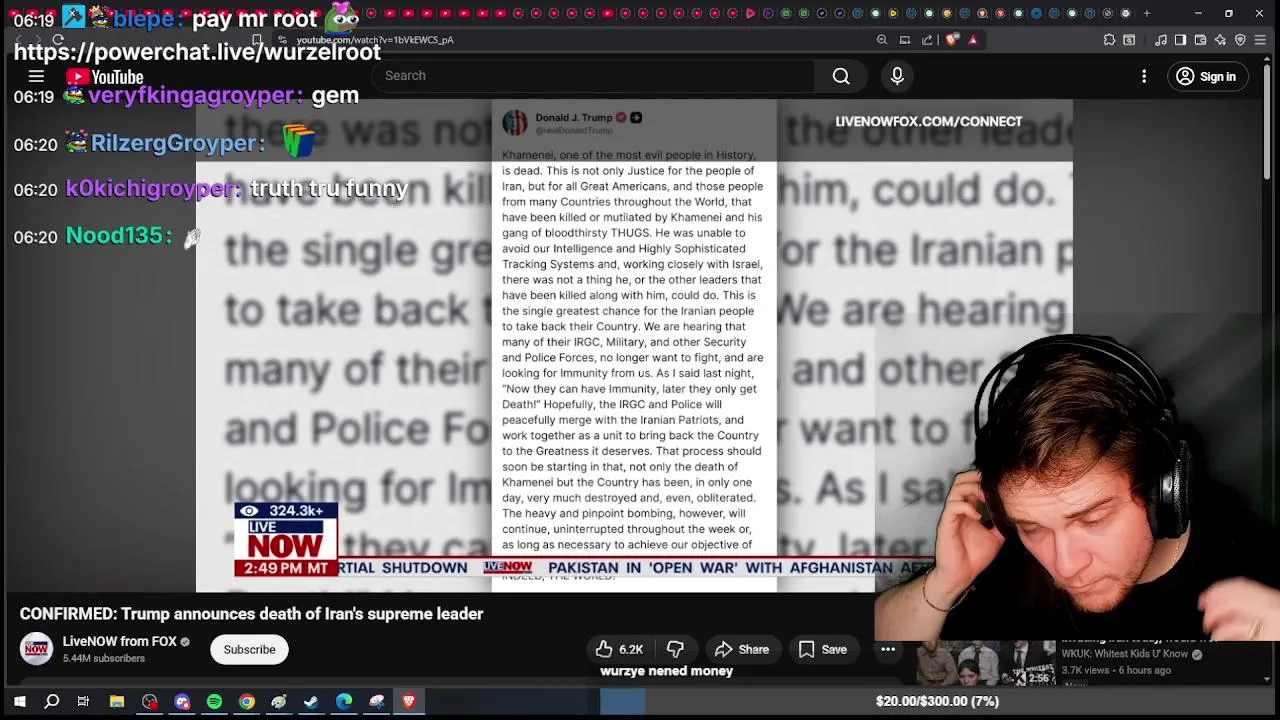Click the zoom magnifier in the address bar

[x=882, y=40]
